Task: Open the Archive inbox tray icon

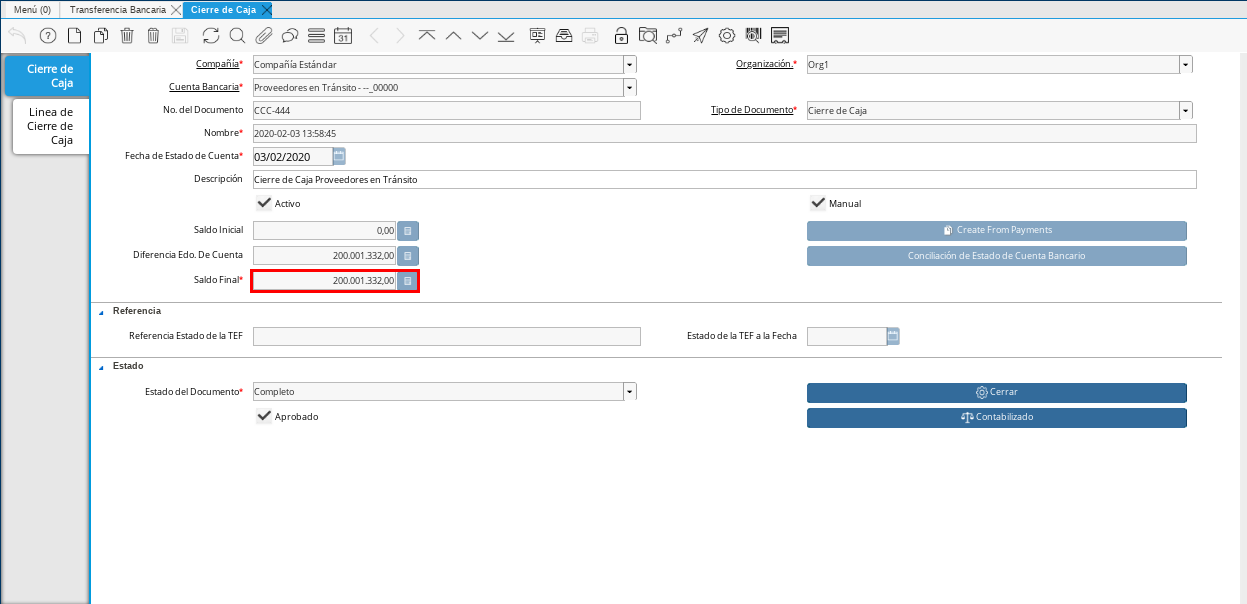Action: click(564, 36)
